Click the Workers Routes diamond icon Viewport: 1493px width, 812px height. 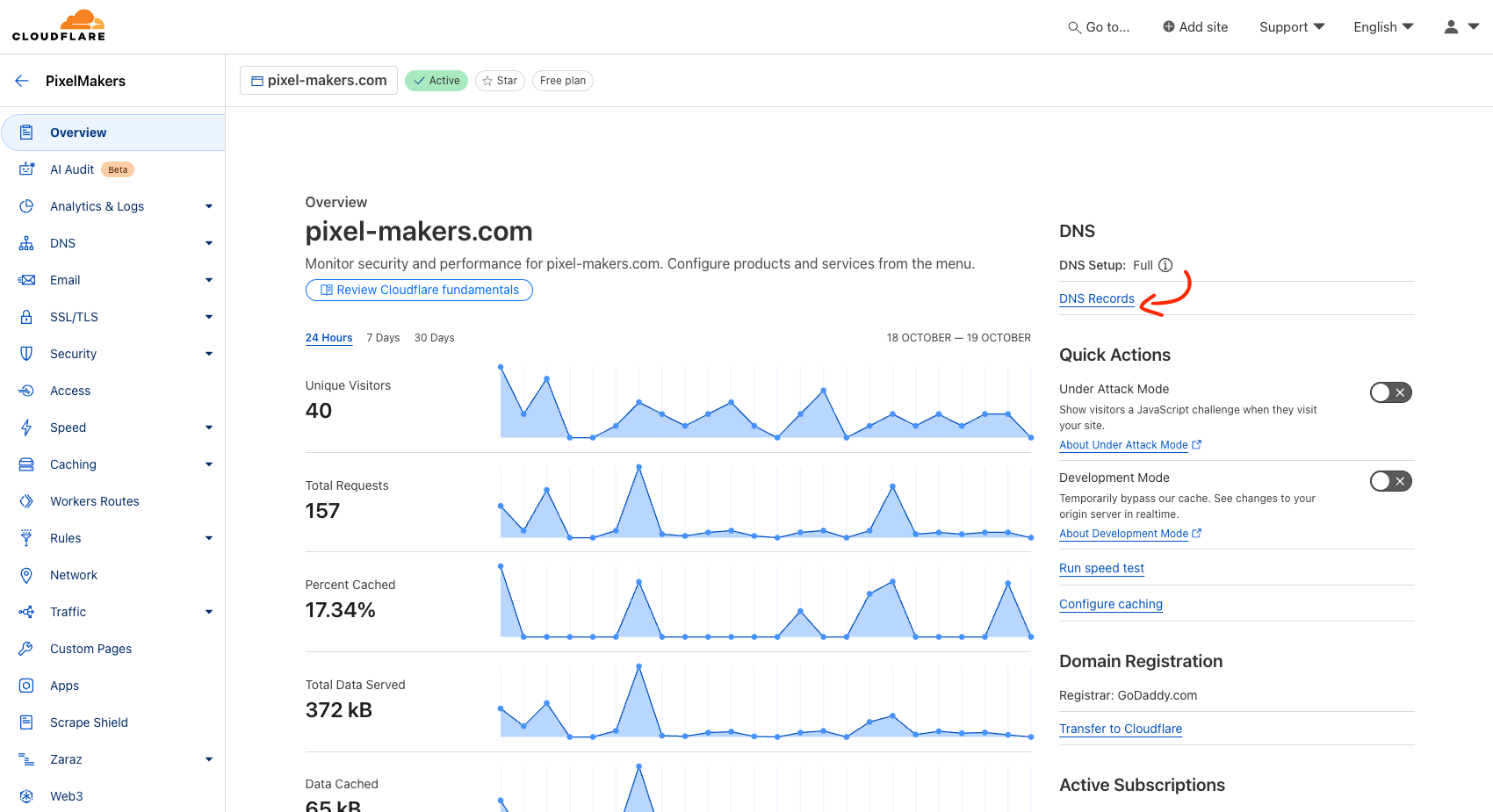(x=26, y=501)
